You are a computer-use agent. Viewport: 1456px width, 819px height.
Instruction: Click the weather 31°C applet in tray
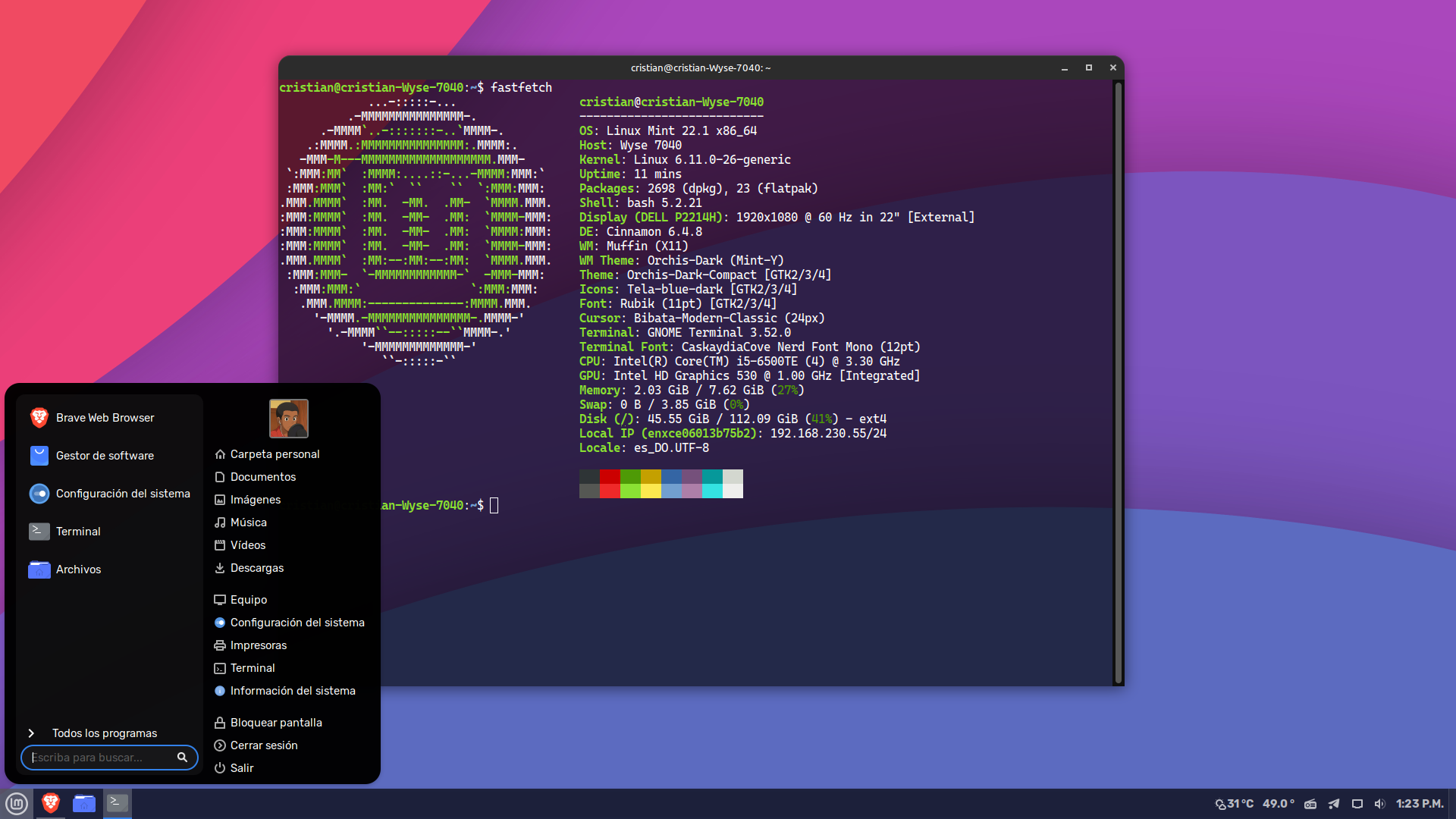pos(1235,804)
